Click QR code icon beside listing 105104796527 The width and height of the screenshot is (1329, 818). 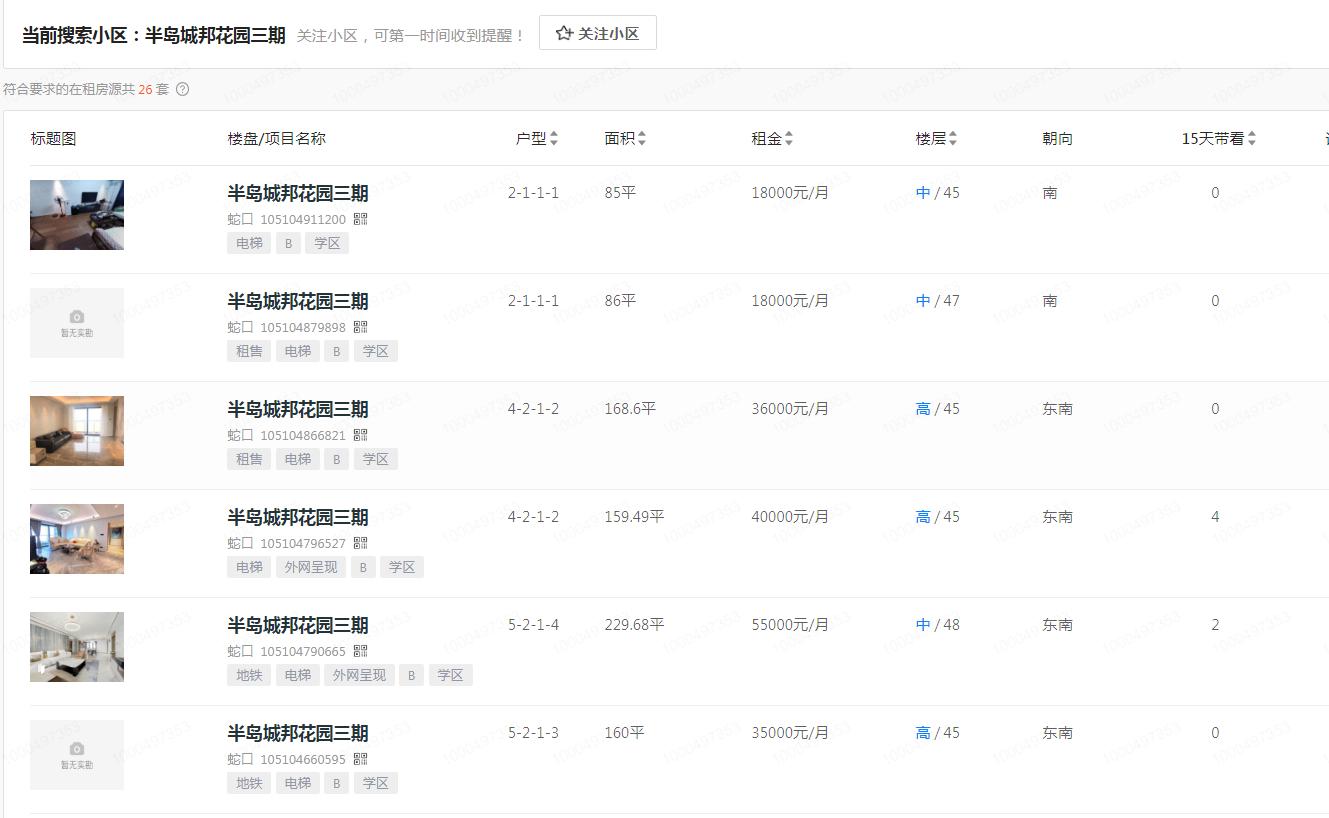click(x=361, y=543)
